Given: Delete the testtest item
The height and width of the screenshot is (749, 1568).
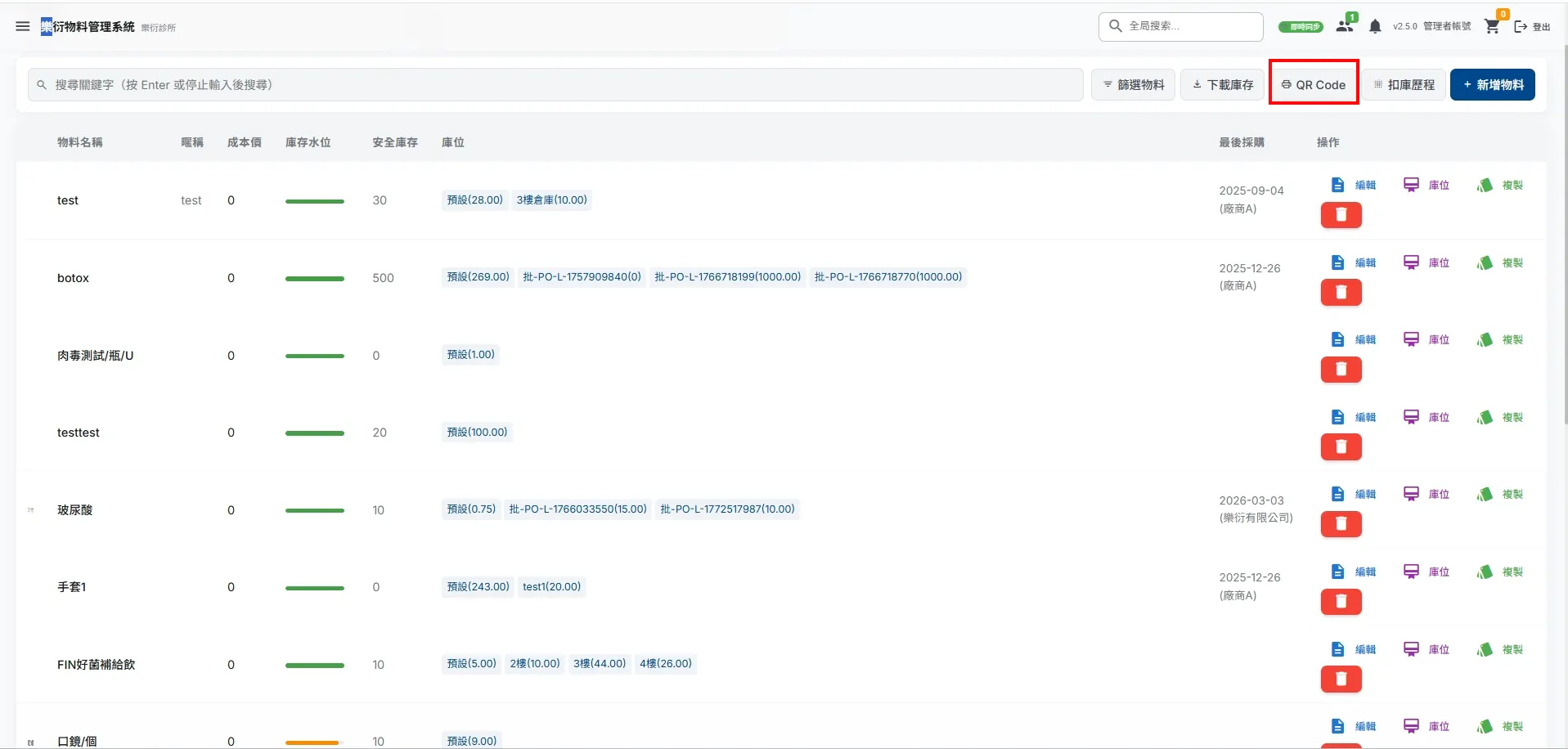Looking at the screenshot, I should [1341, 446].
